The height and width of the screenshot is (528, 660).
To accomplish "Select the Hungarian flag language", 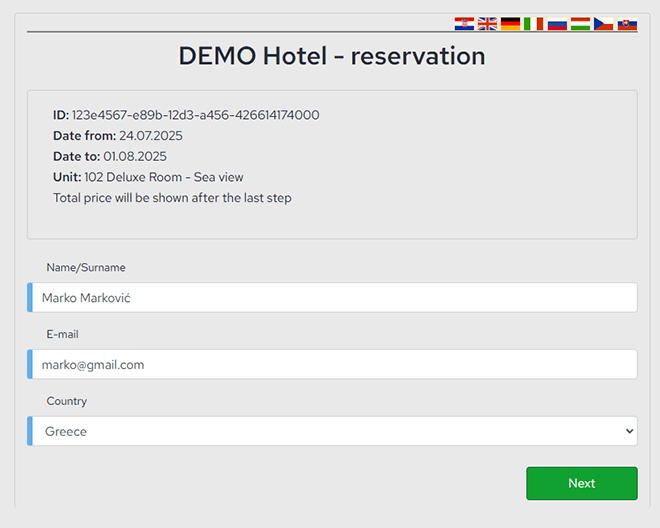I will [580, 23].
